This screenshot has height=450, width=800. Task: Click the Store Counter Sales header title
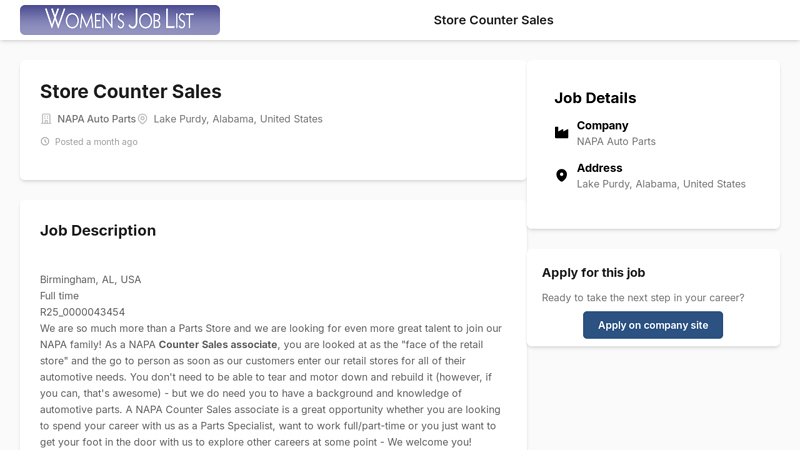(x=493, y=20)
